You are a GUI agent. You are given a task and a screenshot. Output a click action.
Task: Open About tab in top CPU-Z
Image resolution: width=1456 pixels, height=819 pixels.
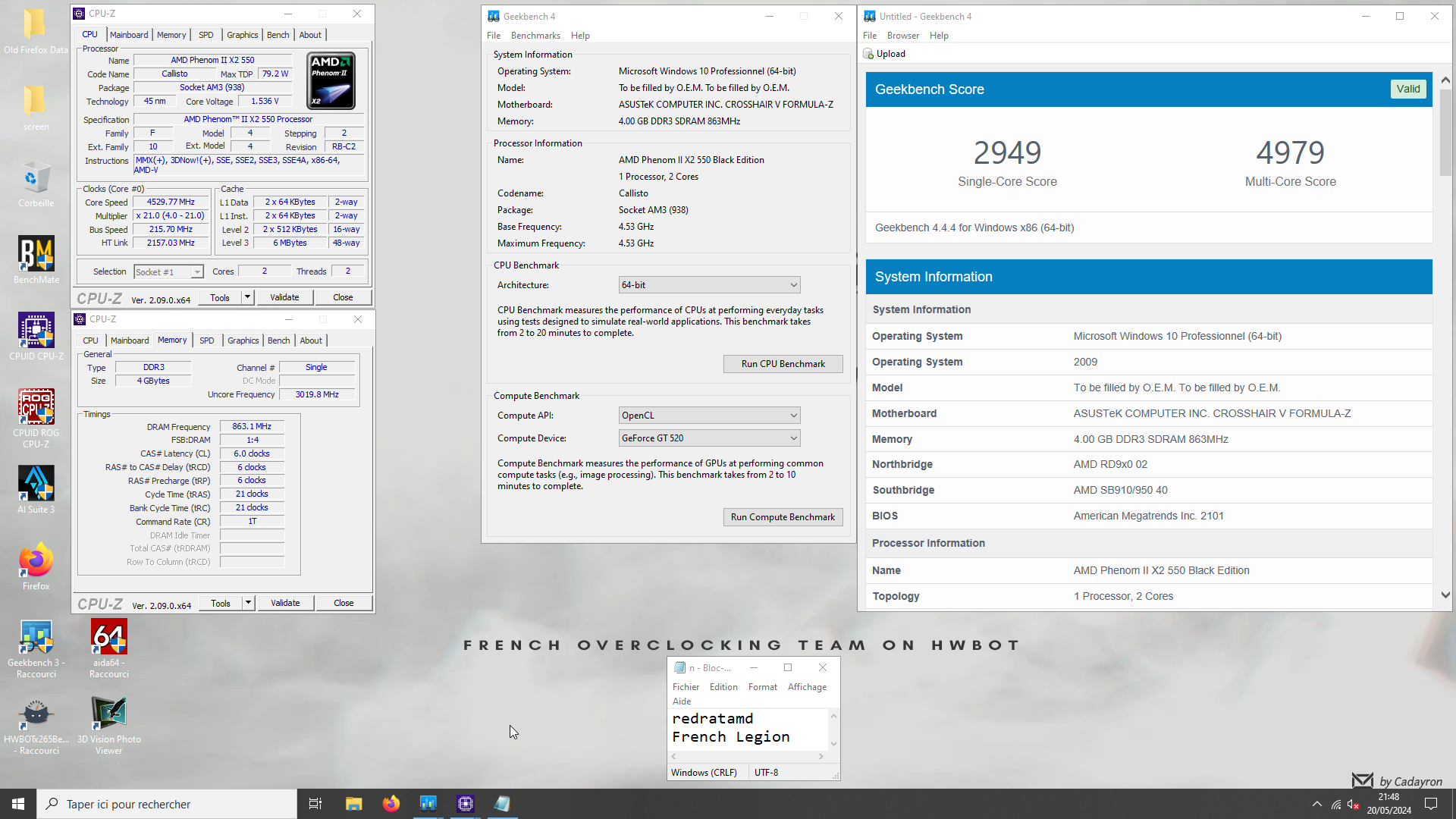click(310, 35)
